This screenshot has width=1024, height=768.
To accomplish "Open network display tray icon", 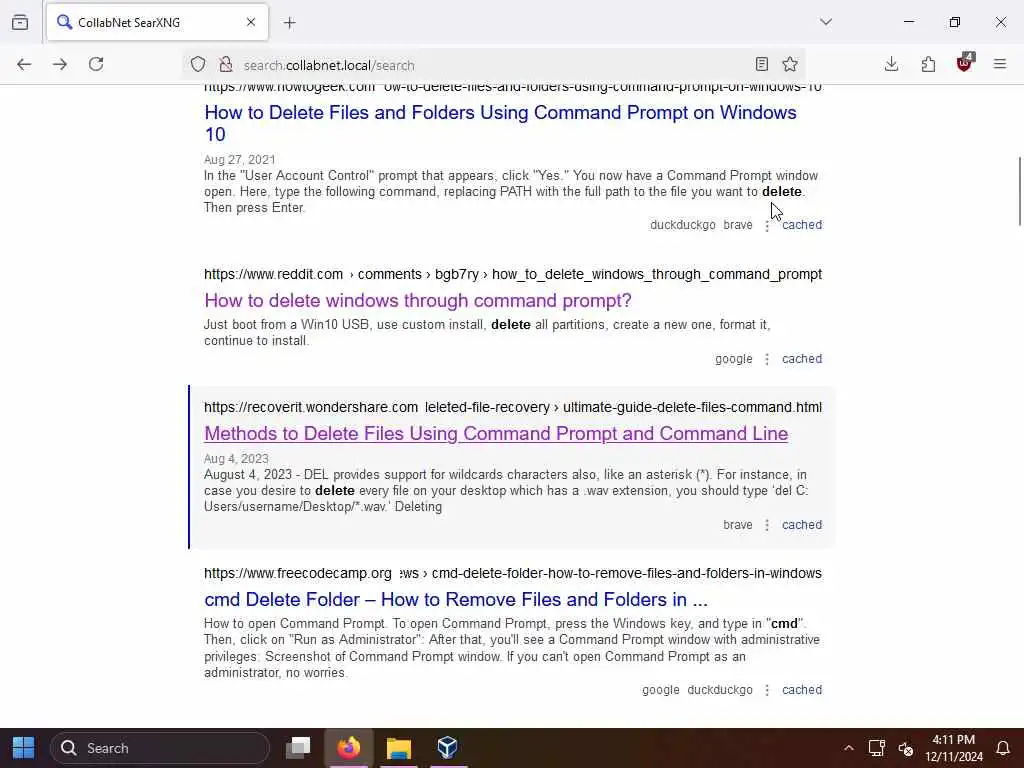I will (876, 748).
